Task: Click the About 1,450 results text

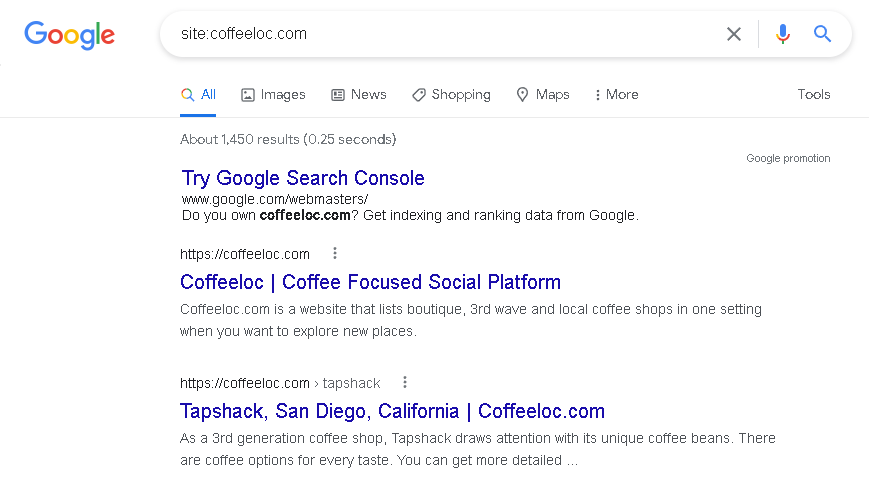Action: (288, 139)
